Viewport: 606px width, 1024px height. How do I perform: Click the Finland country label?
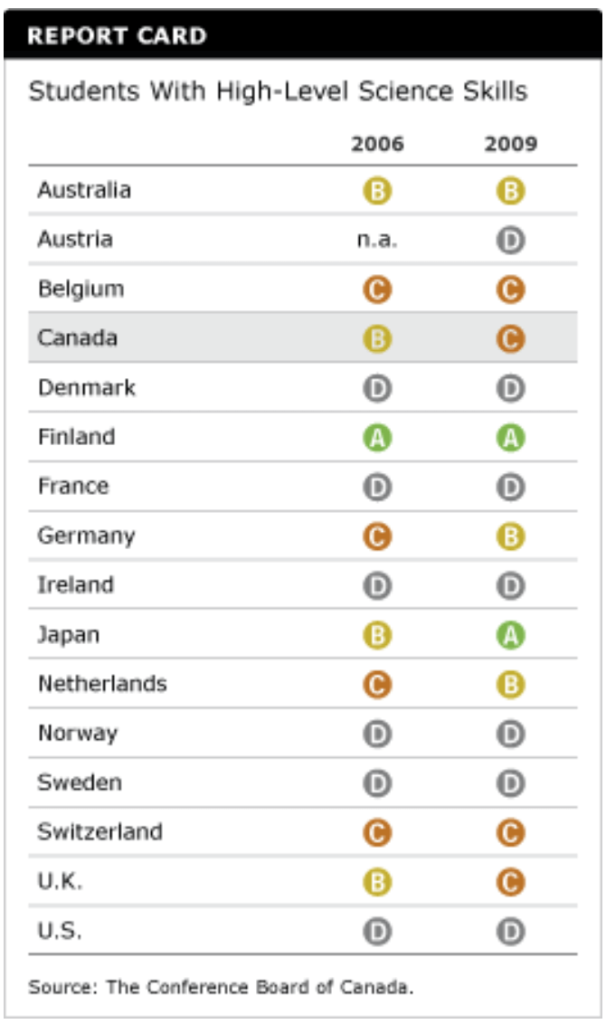pyautogui.click(x=76, y=437)
